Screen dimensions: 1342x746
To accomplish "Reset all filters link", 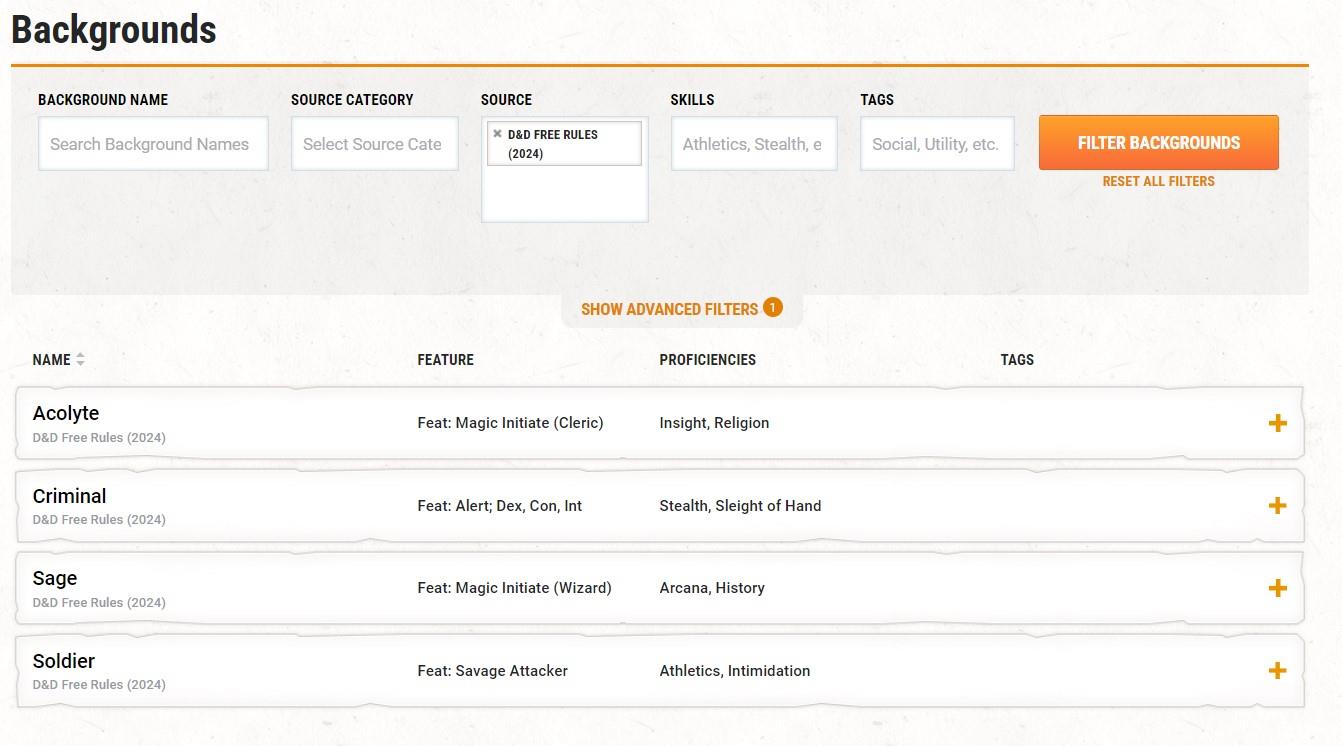I will (x=1158, y=181).
